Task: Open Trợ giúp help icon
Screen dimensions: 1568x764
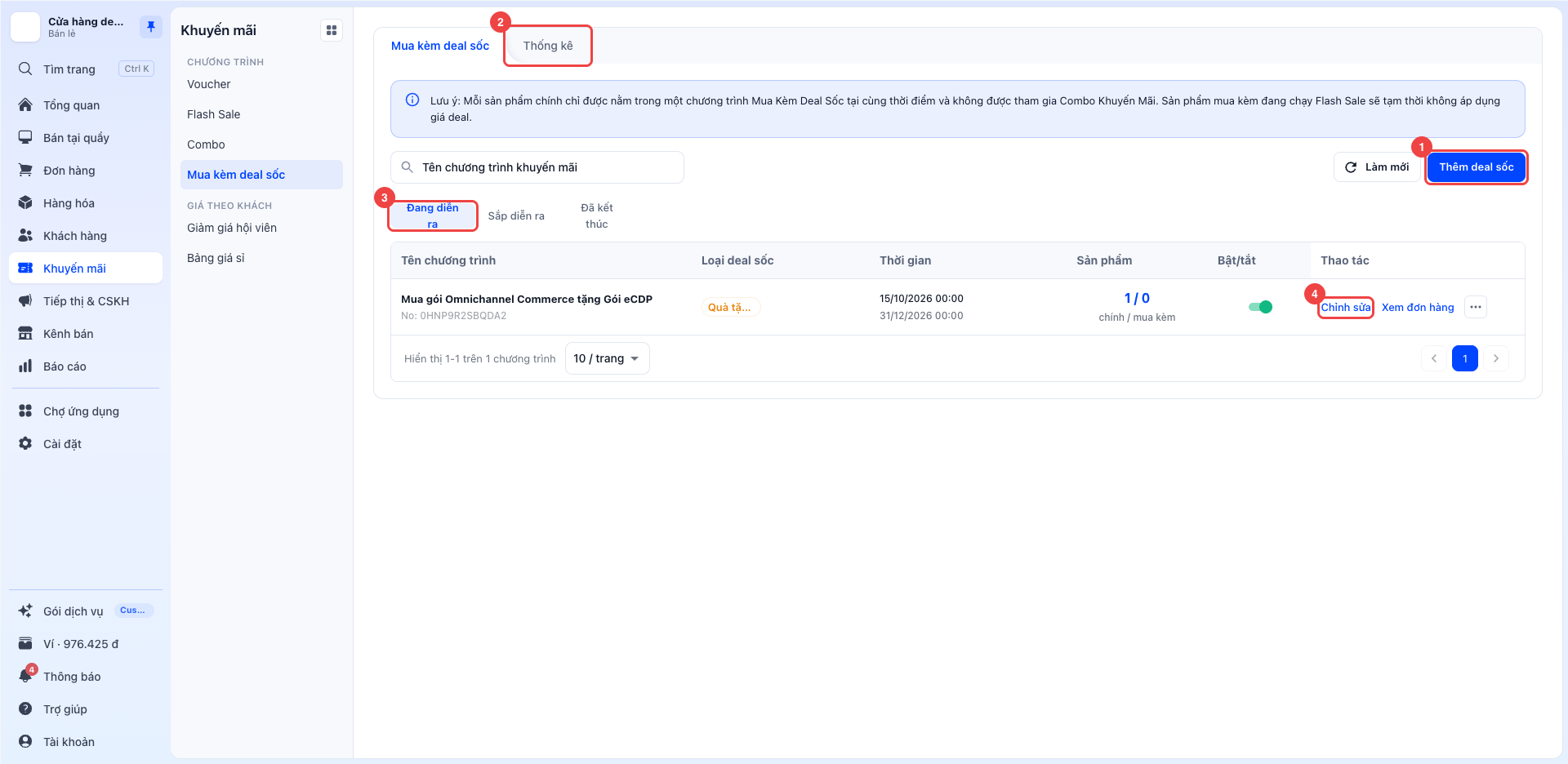Action: tap(25, 708)
